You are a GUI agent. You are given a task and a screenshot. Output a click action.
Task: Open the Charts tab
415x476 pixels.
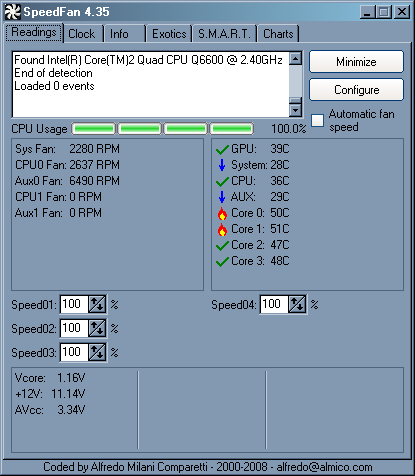point(278,34)
